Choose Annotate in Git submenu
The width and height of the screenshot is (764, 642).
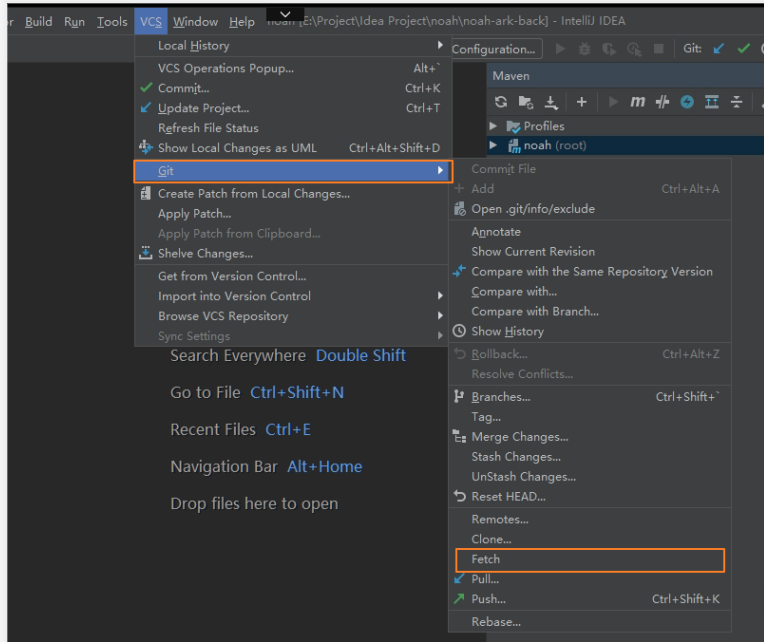click(x=590, y=232)
